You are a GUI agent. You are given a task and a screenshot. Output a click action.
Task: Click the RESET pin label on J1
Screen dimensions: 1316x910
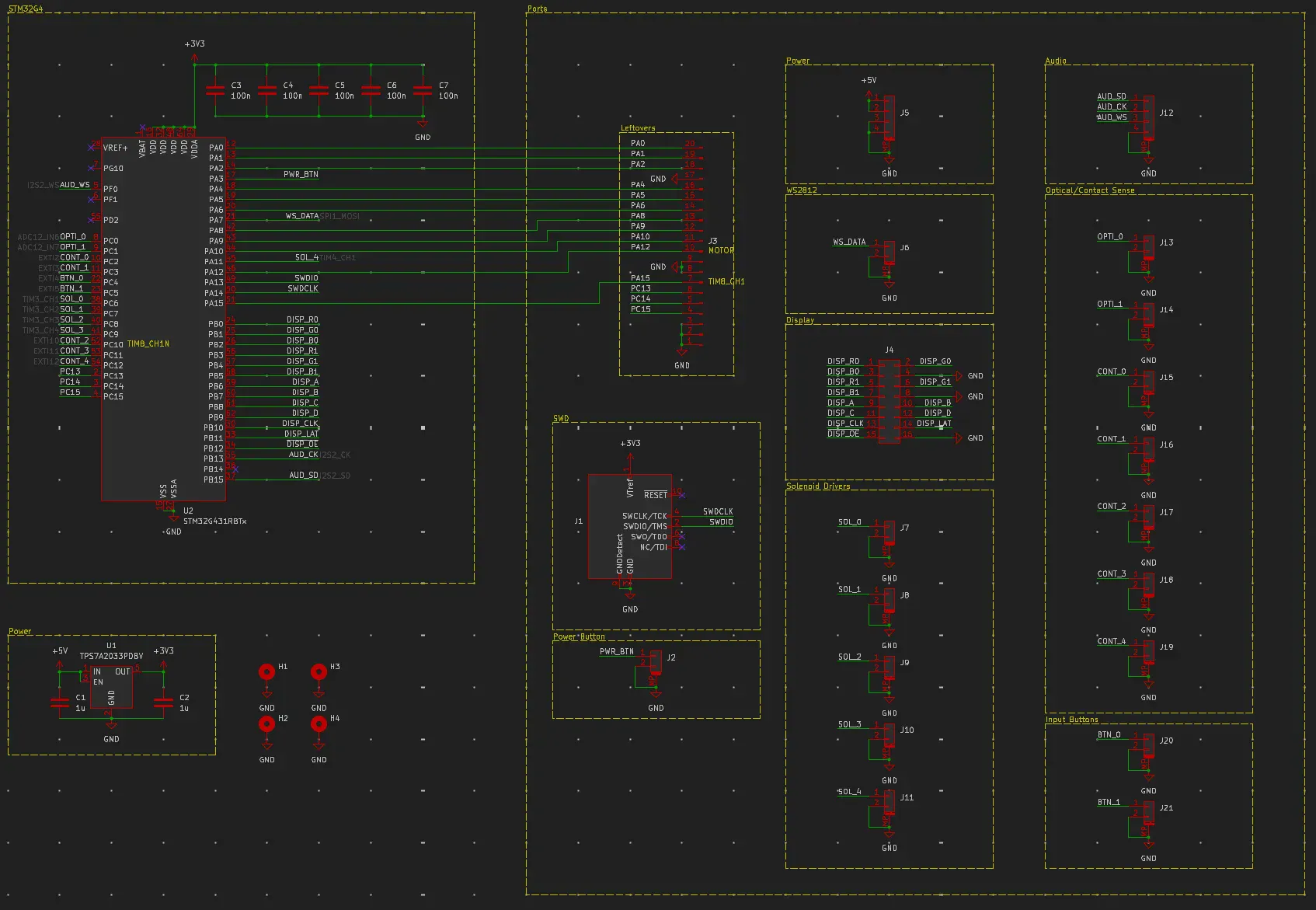click(x=656, y=495)
